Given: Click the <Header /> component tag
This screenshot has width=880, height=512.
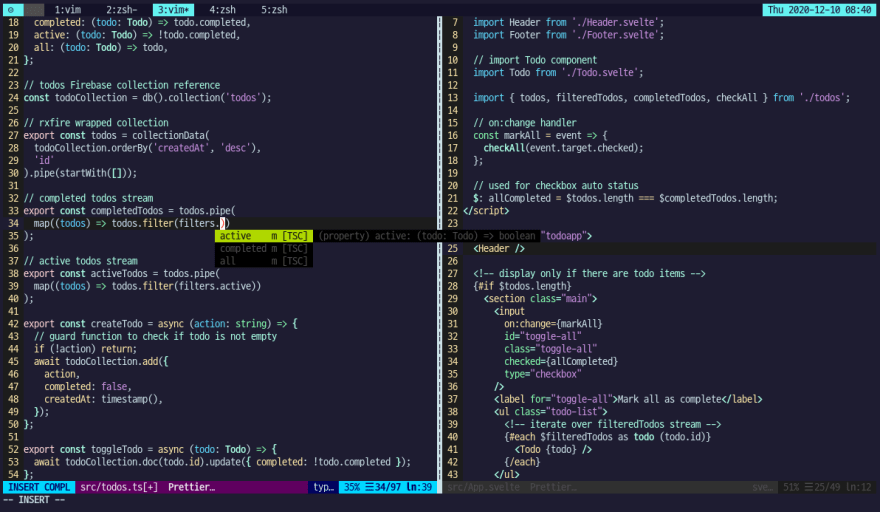Looking at the screenshot, I should (499, 248).
